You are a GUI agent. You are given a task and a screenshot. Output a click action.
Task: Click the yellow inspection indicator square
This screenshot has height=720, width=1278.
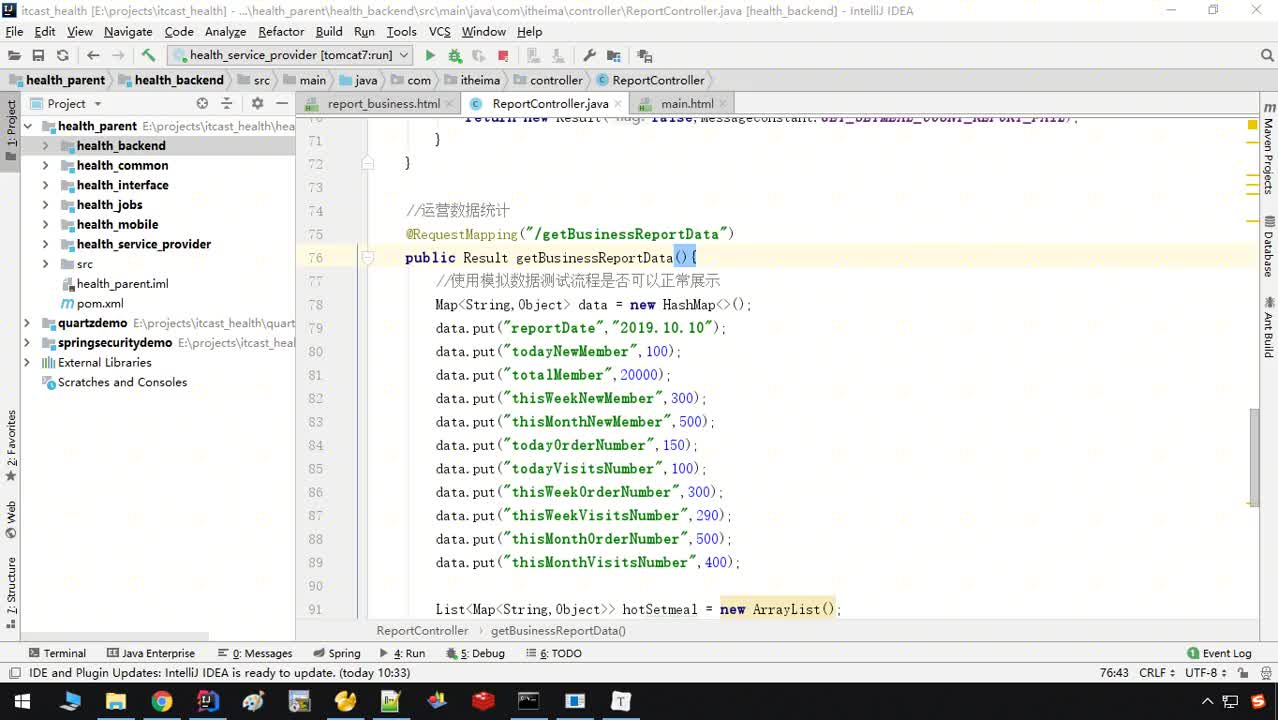click(x=1252, y=125)
